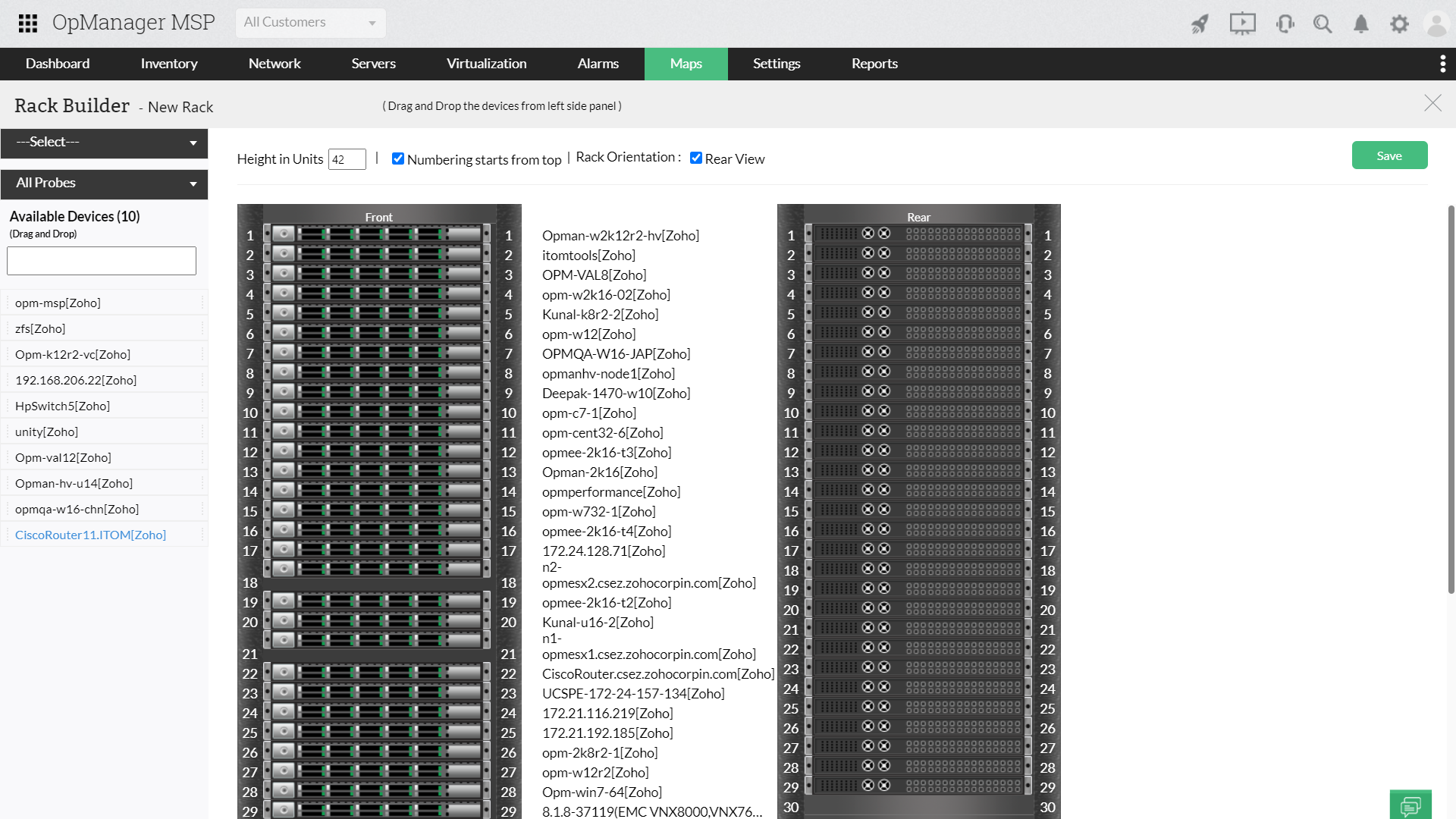Click the green Save button
This screenshot has height=819, width=1456.
click(1389, 155)
